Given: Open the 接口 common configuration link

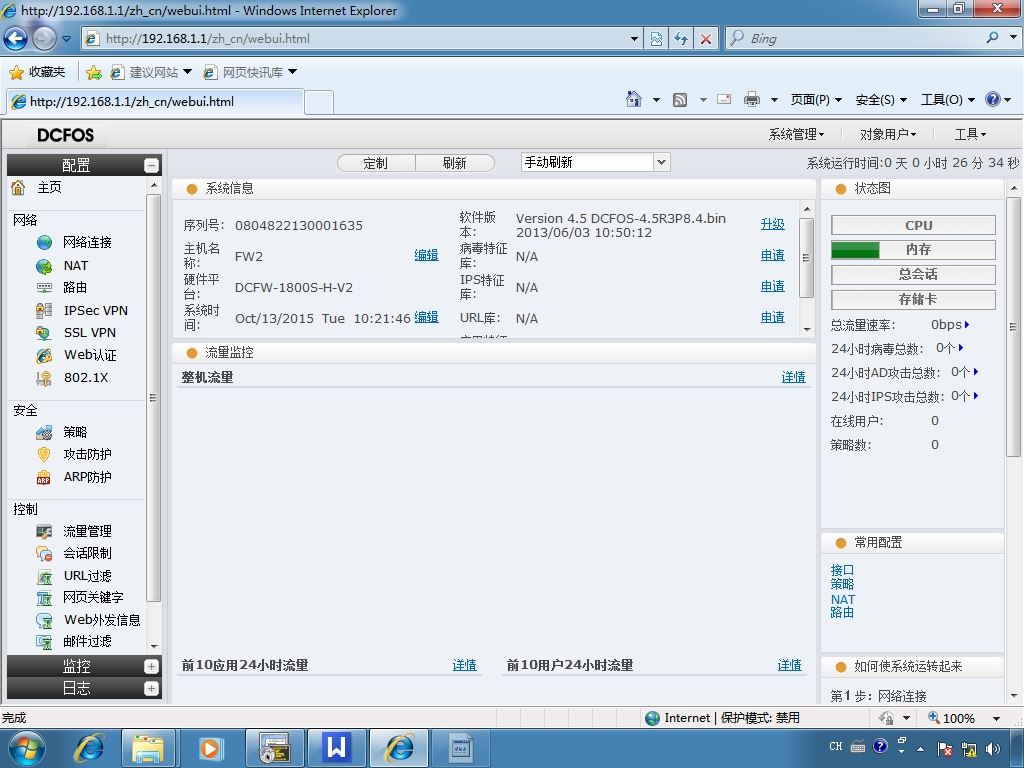Looking at the screenshot, I should pyautogui.click(x=842, y=570).
